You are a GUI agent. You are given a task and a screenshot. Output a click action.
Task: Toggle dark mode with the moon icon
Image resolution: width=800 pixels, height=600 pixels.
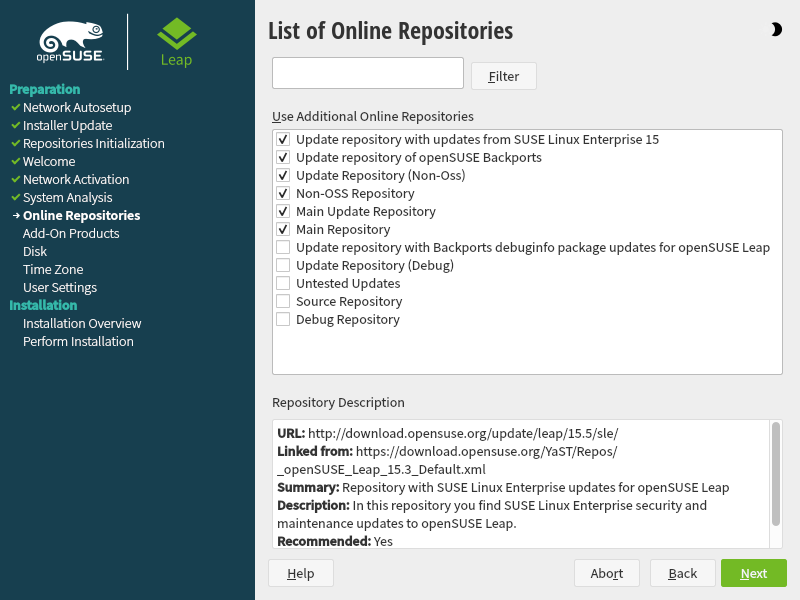pos(777,29)
